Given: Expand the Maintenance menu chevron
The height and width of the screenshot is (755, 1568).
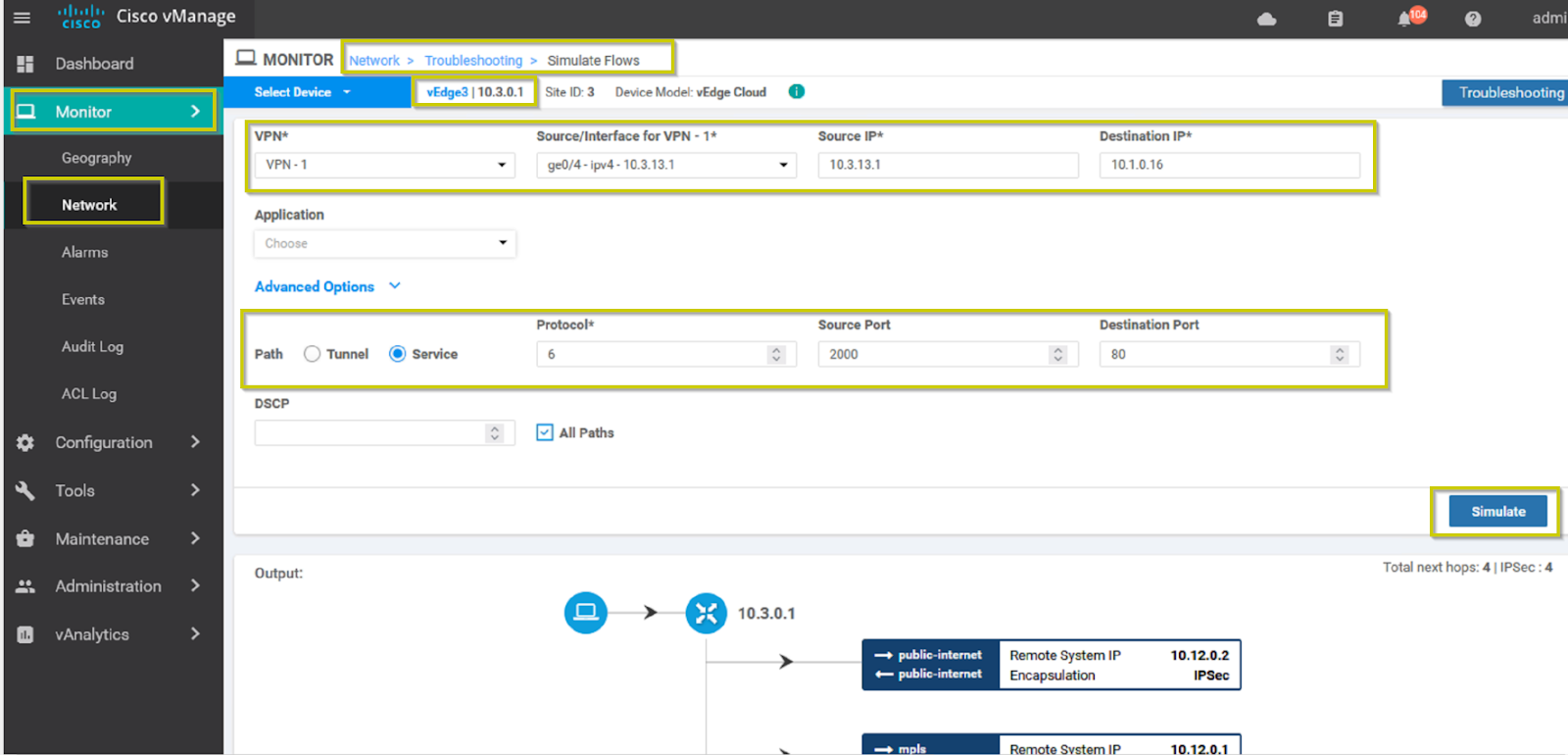Looking at the screenshot, I should pyautogui.click(x=195, y=538).
